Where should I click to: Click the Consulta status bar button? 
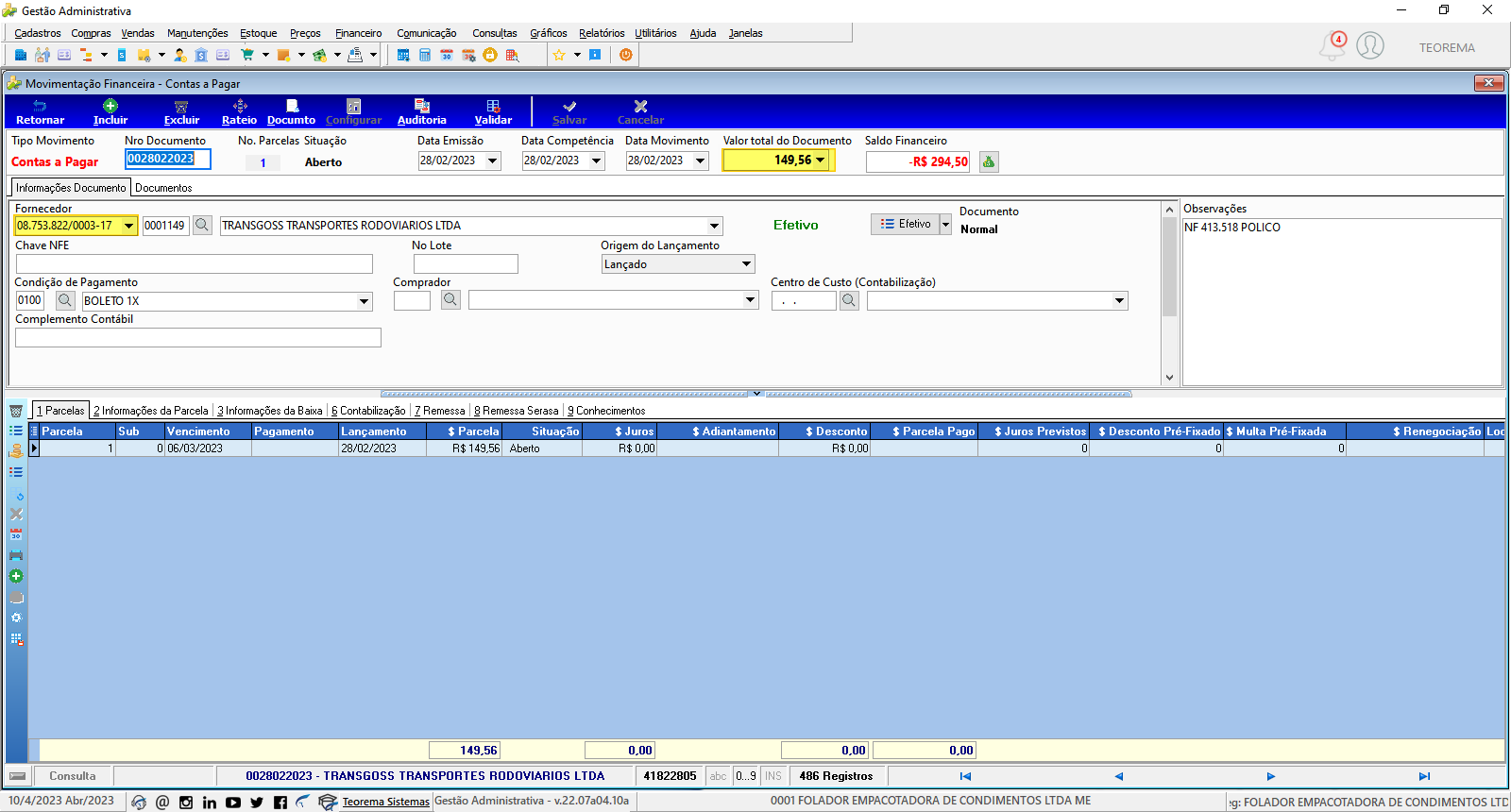(x=73, y=776)
